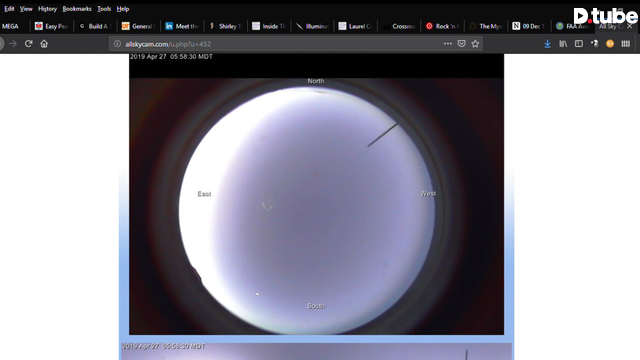Click the lower panoramic sky image
Screen dimensions: 640x360
[x=316, y=351]
